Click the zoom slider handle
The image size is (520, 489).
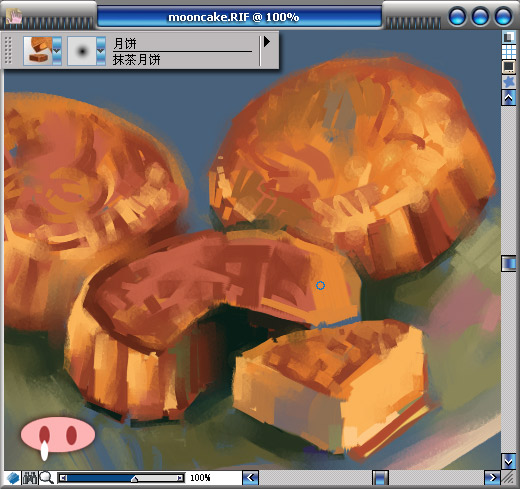tap(134, 479)
